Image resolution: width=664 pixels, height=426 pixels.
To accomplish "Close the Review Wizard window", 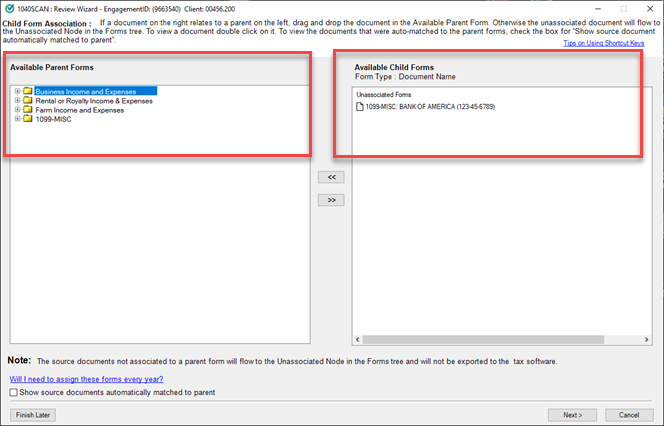I will coord(650,8).
